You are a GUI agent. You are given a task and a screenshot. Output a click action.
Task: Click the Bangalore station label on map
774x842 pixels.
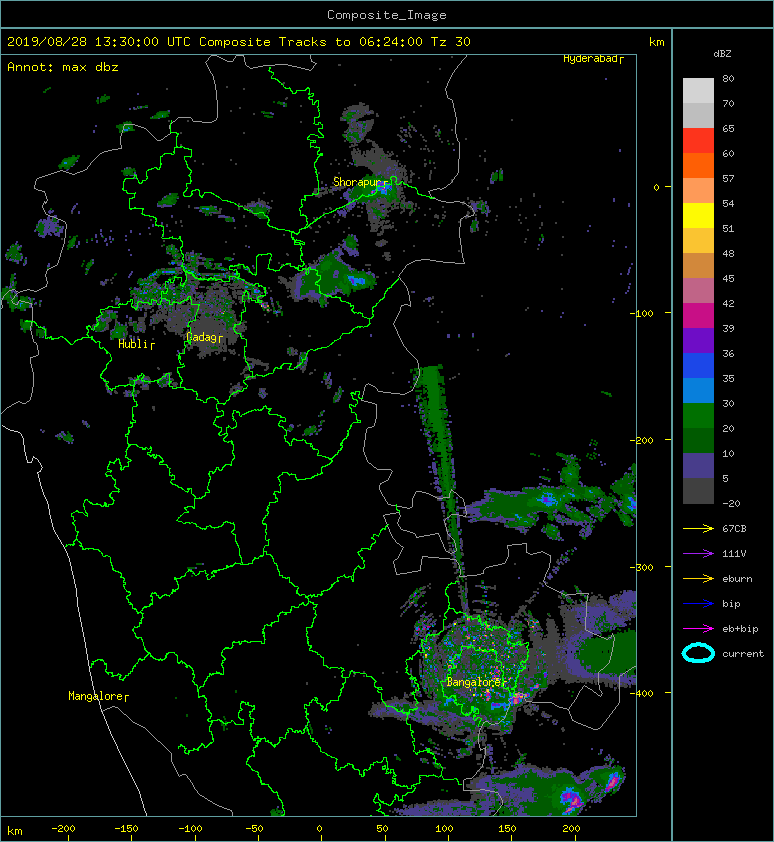click(x=476, y=682)
